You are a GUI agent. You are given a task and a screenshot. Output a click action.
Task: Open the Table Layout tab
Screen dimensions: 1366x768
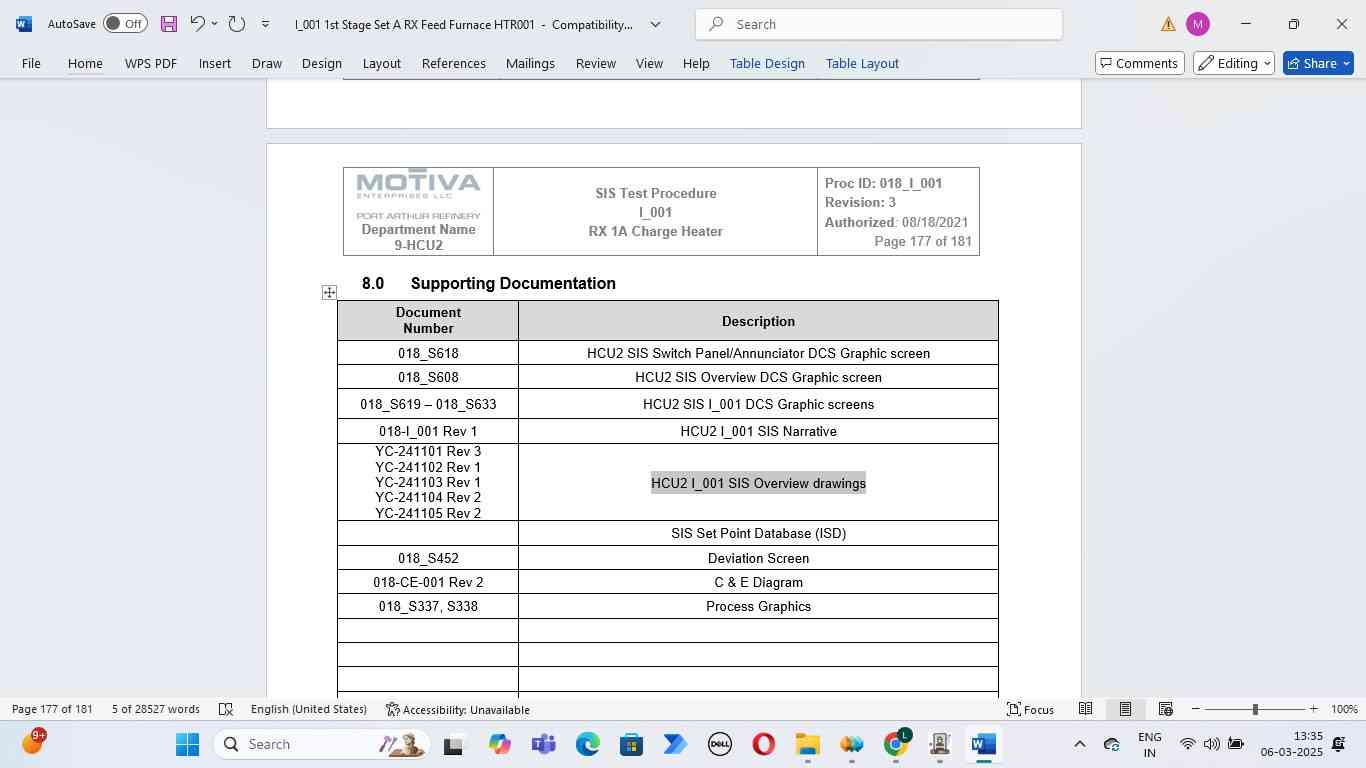pyautogui.click(x=862, y=63)
